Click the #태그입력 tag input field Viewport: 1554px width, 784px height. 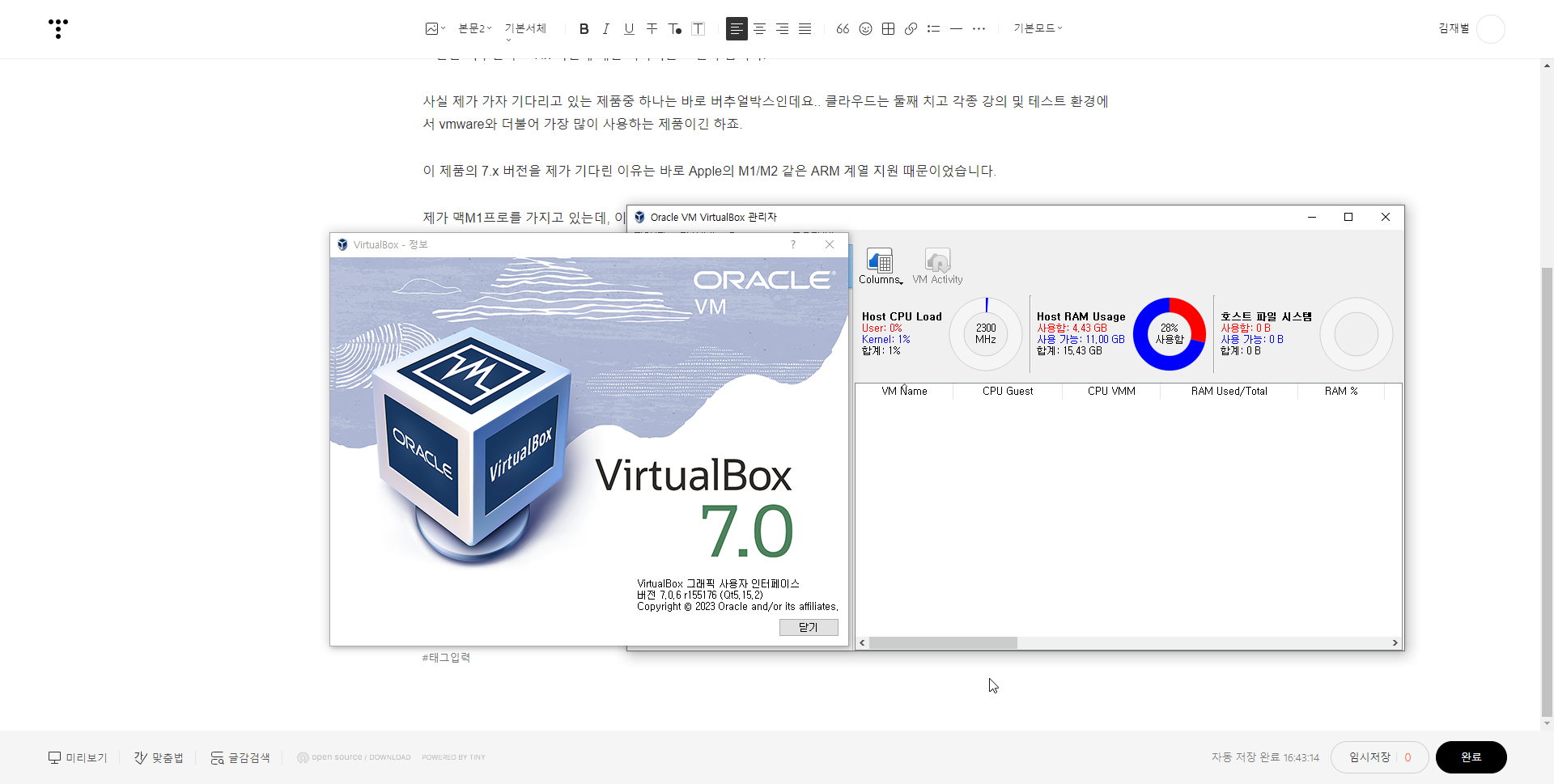pos(446,658)
